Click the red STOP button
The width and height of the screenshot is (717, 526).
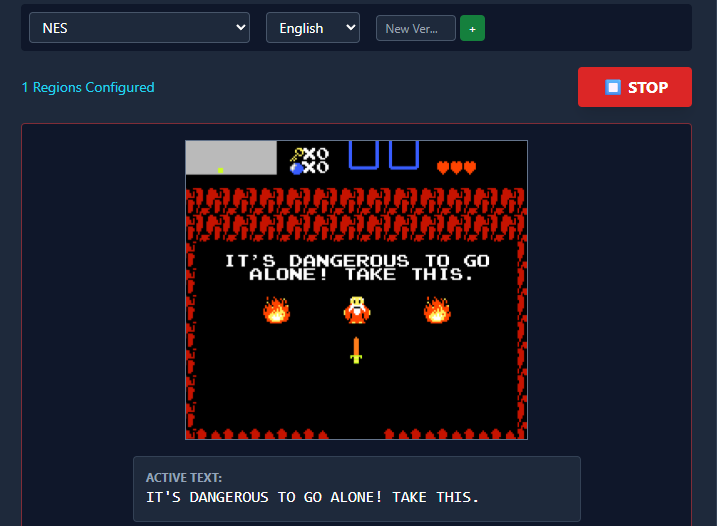coord(634,87)
